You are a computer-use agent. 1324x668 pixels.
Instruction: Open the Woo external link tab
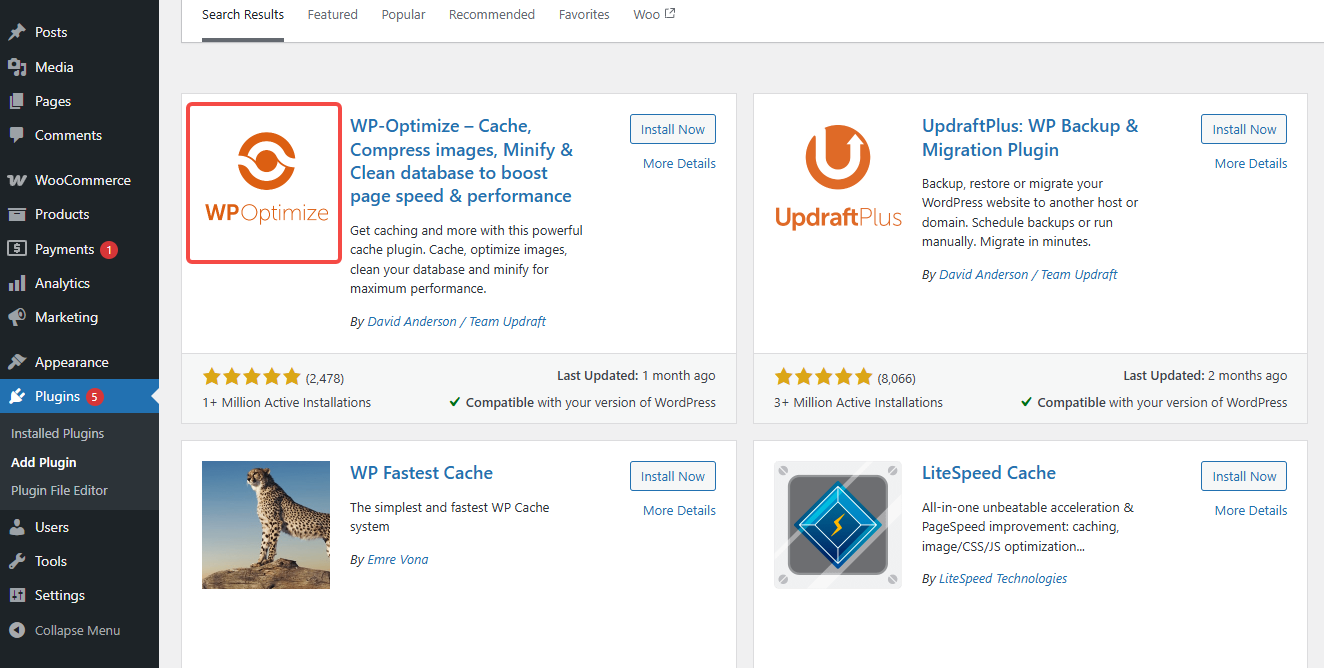pos(654,15)
